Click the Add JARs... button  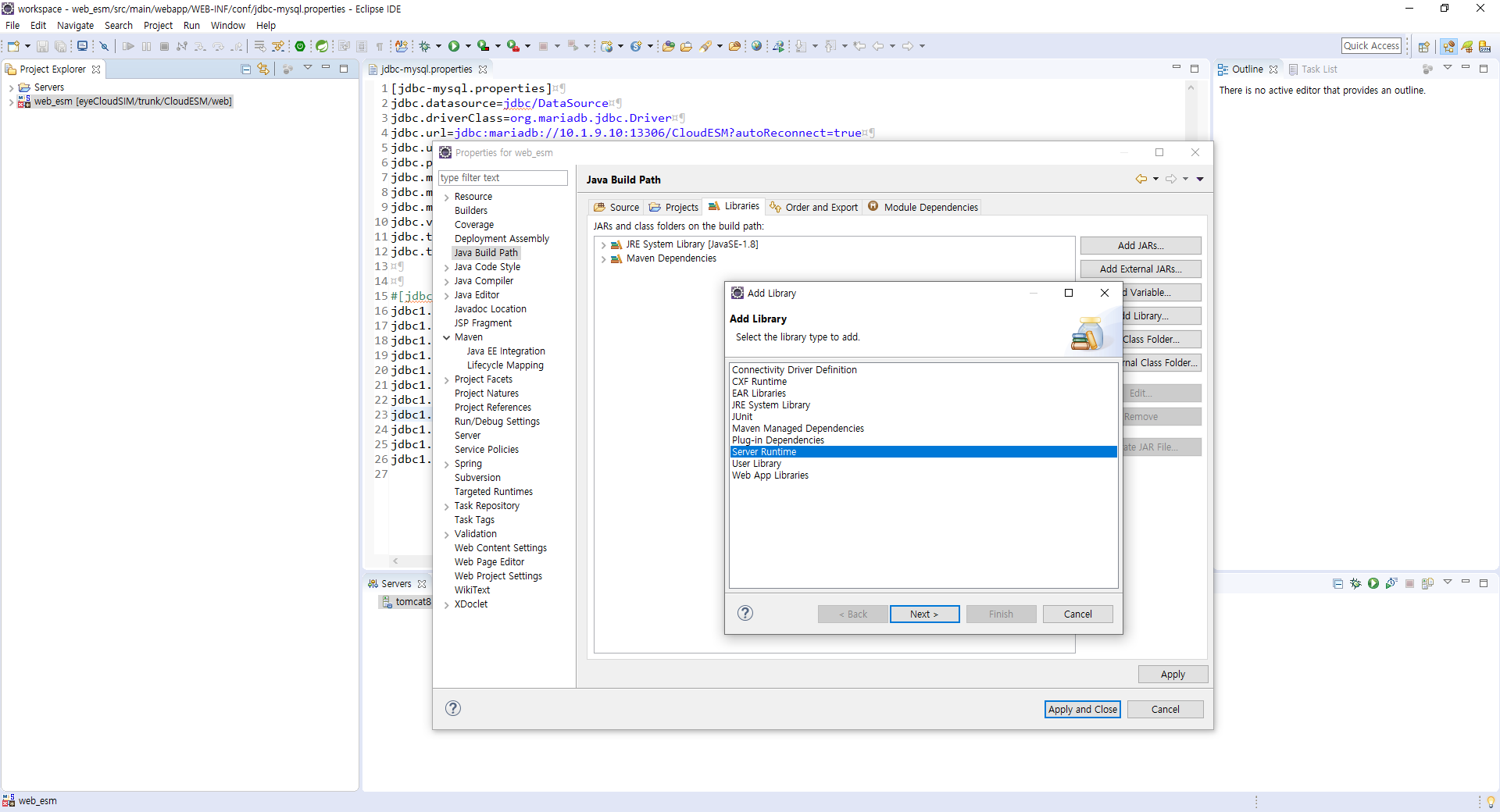(1141, 245)
